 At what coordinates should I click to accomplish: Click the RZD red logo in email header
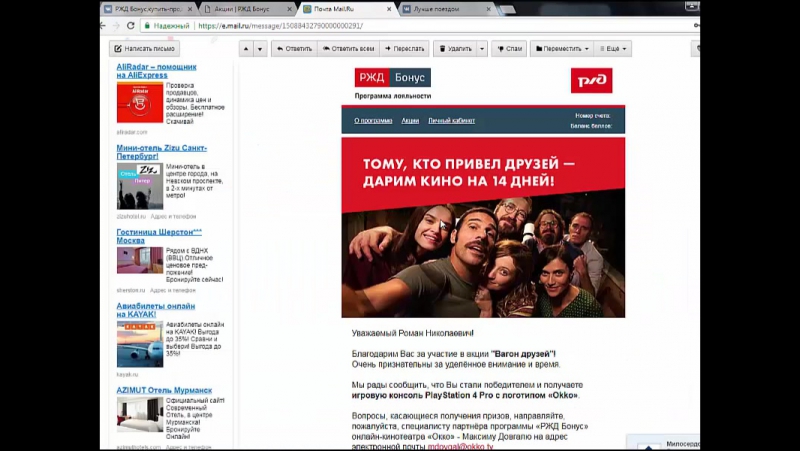click(591, 80)
